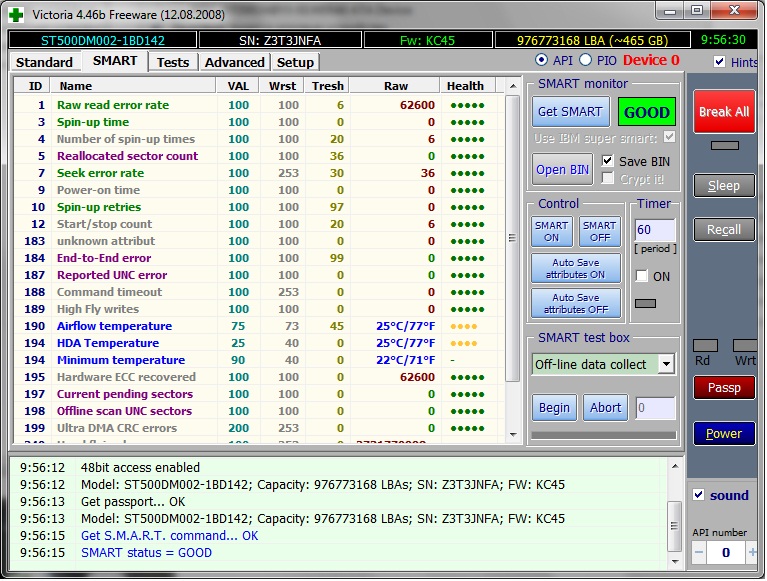Click the Name column header
The image size is (767, 581).
pos(133,86)
